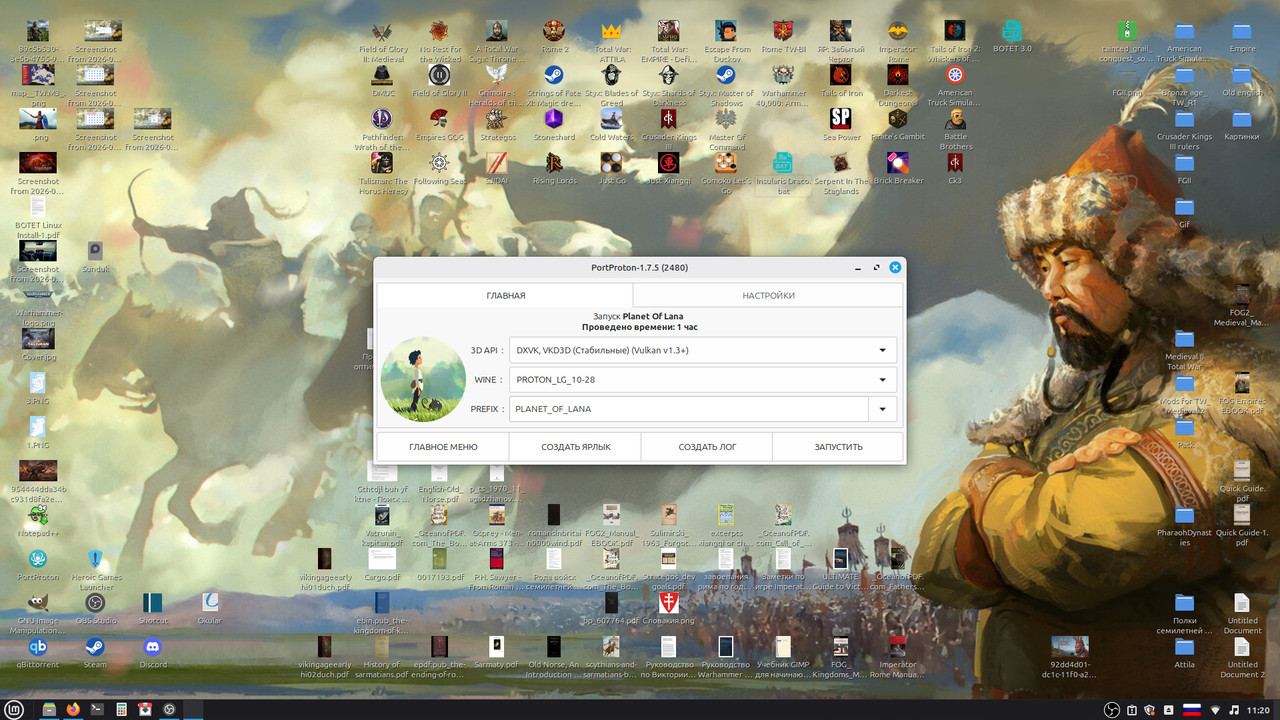The height and width of the screenshot is (720, 1280).
Task: Open the 3D API dropdown
Action: click(x=703, y=350)
